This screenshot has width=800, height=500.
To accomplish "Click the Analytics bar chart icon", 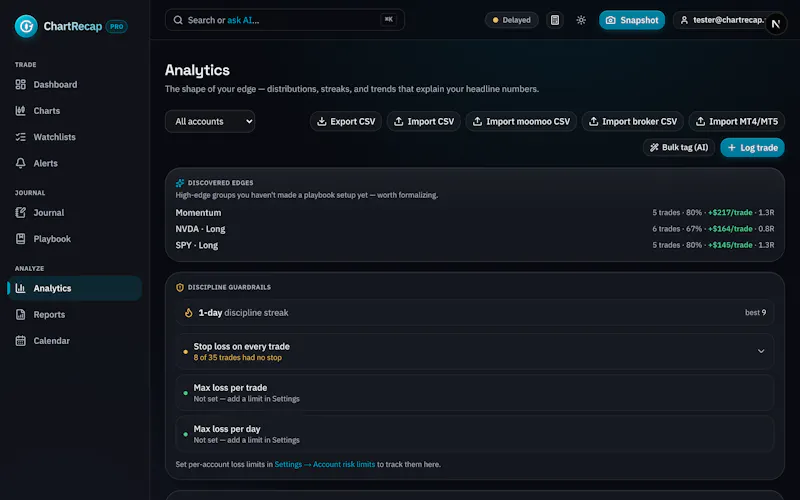I will pyautogui.click(x=20, y=288).
